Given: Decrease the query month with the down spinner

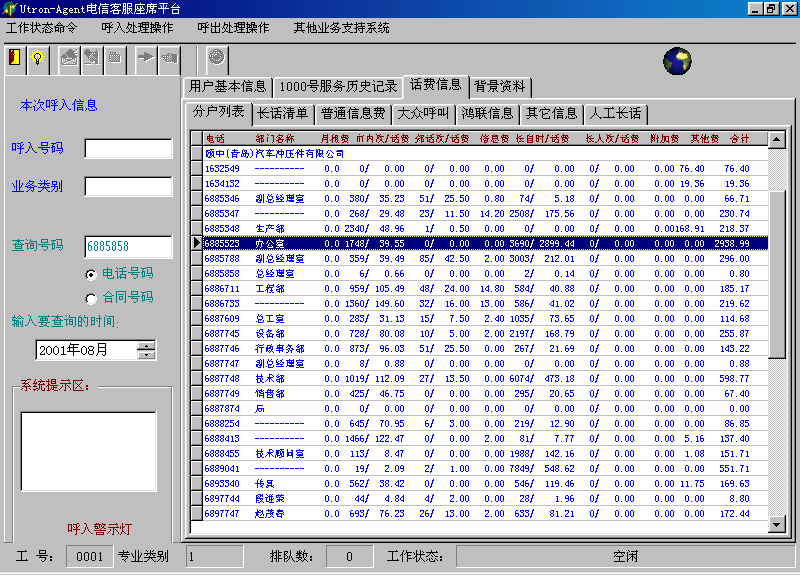Looking at the screenshot, I should (x=147, y=355).
